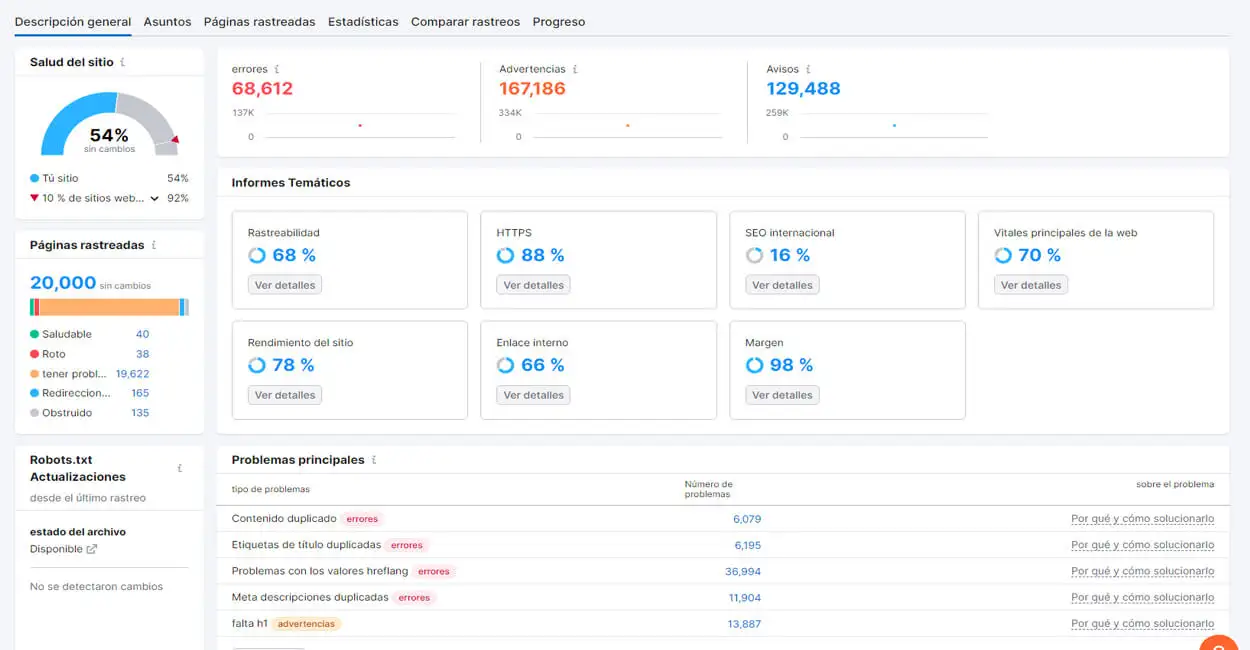The image size is (1250, 650).
Task: Click Ver detalles under SEO internacional
Action: click(x=782, y=285)
